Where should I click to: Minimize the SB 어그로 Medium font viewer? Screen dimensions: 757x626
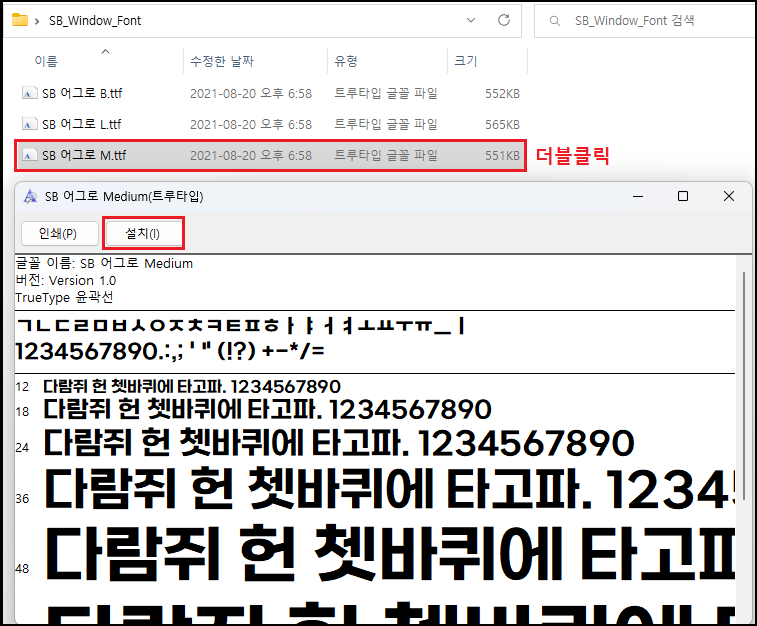point(638,196)
